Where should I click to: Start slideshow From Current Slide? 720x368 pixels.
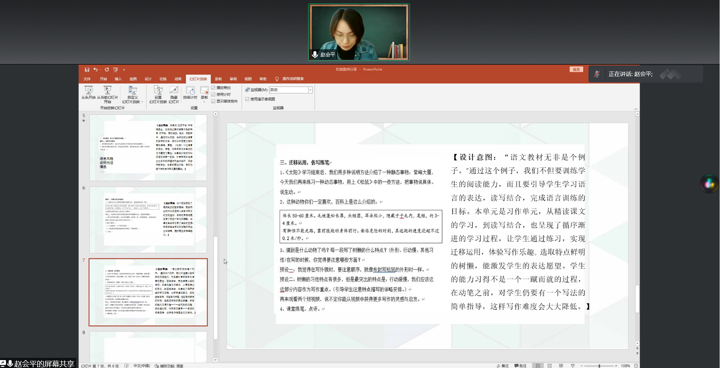tap(107, 94)
